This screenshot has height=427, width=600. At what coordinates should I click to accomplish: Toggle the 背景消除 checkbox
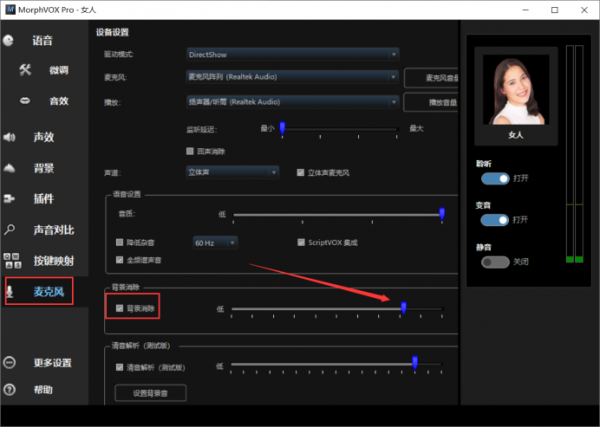(119, 308)
